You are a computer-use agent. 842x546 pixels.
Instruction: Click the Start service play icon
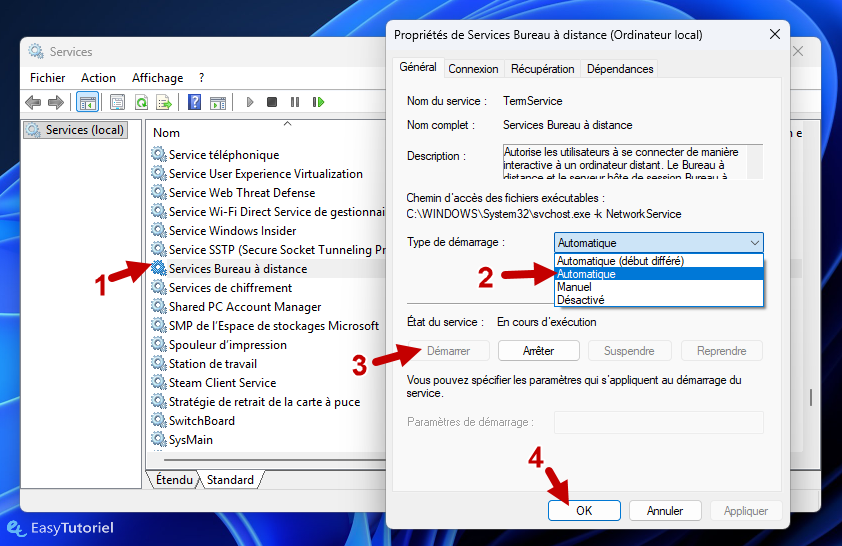pos(250,102)
